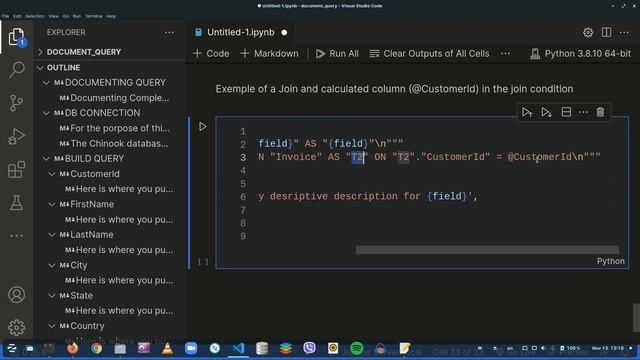
Task: Open Explorer panel more actions ellipsis
Action: tap(169, 33)
